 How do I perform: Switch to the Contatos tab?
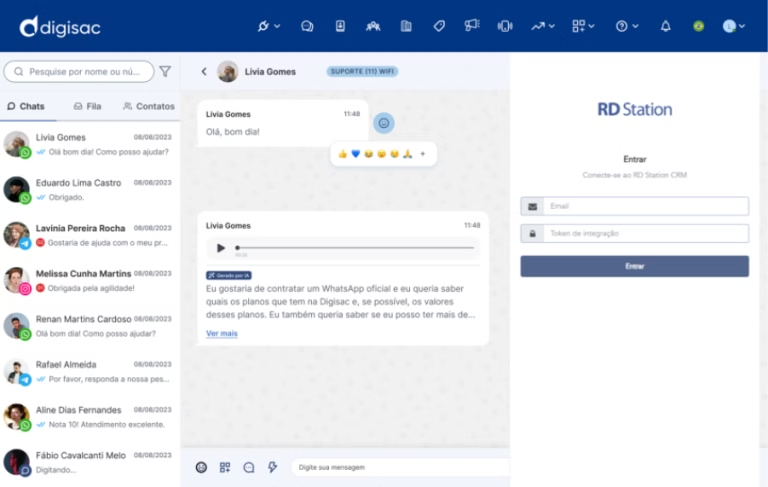[149, 106]
